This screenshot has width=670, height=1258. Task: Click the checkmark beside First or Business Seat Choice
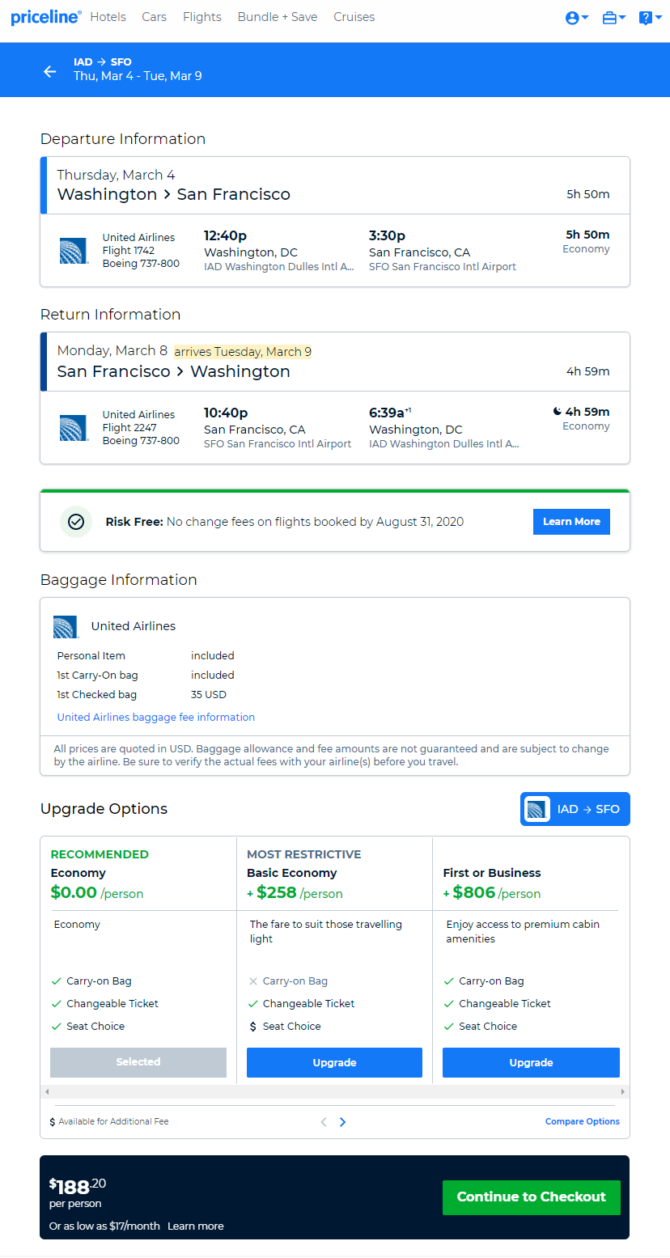point(449,1026)
